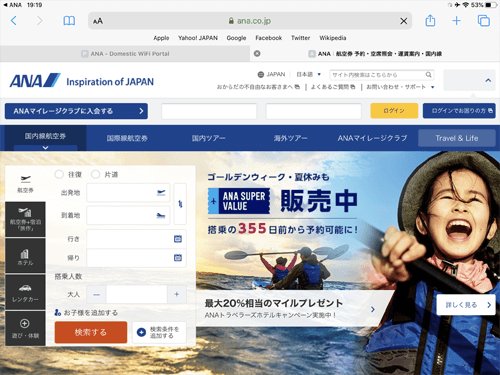This screenshot has height=375, width=500.
Task: Collapse the login panel with up chevron
Action: tap(488, 80)
